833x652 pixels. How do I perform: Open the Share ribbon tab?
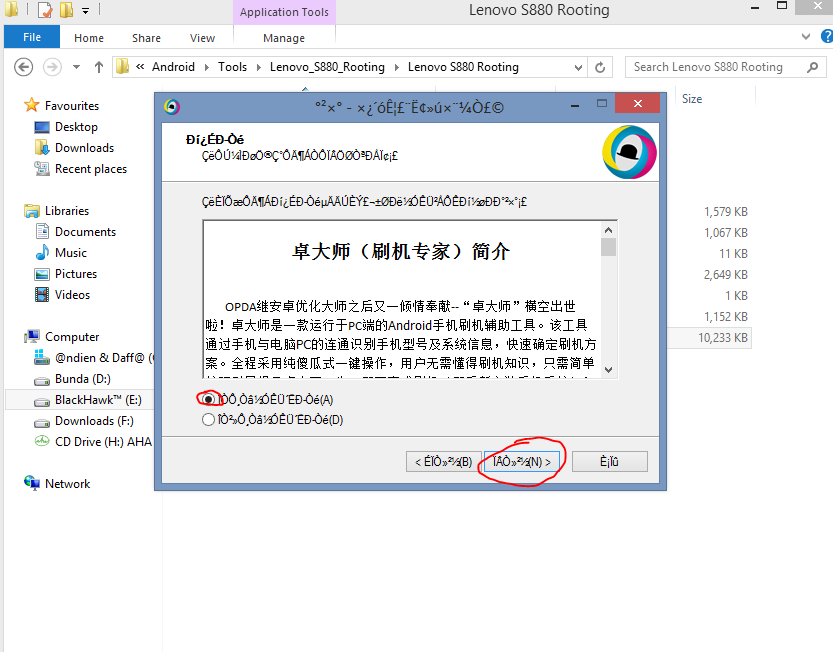click(x=146, y=38)
